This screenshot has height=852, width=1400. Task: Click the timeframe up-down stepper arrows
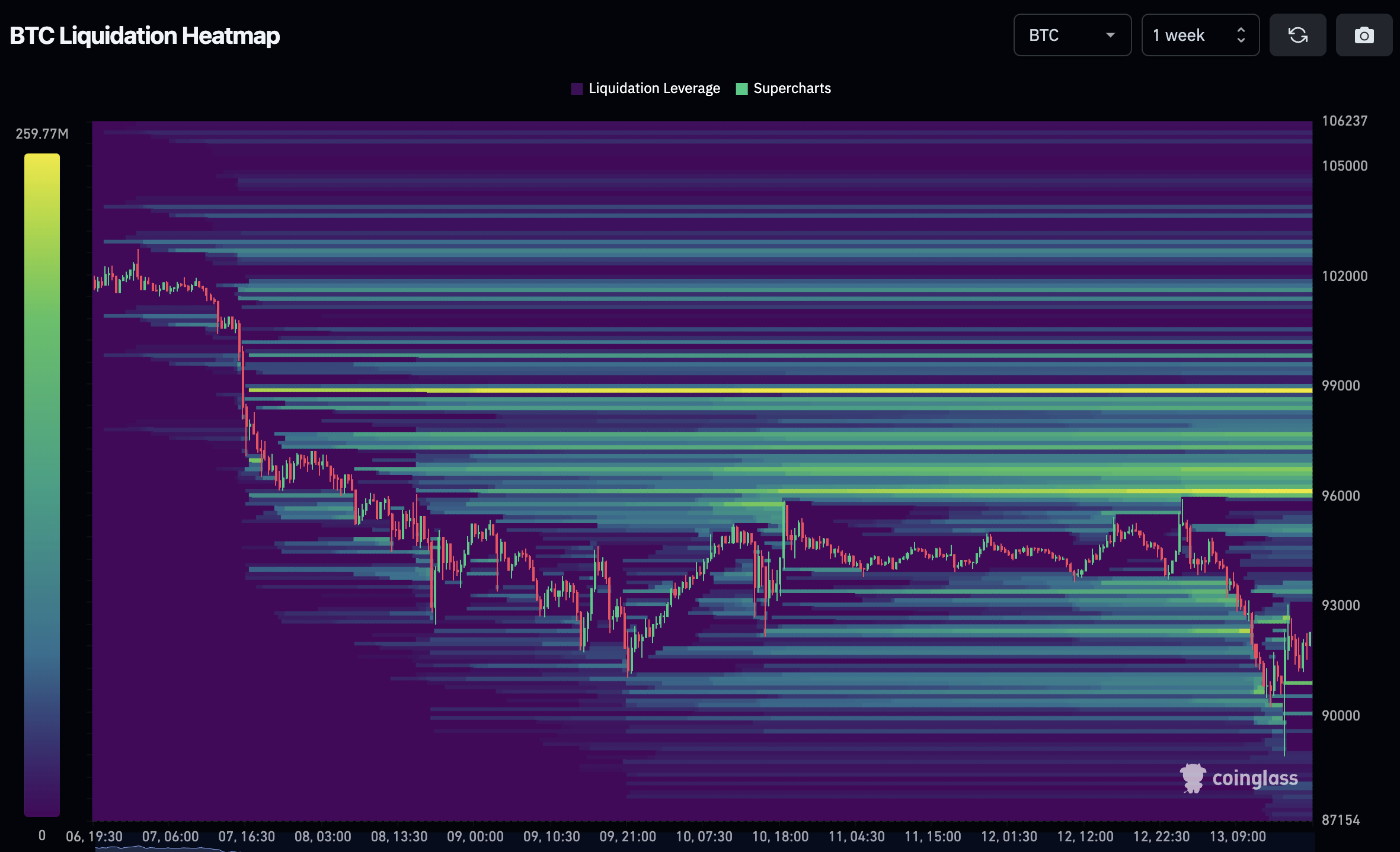click(x=1241, y=36)
